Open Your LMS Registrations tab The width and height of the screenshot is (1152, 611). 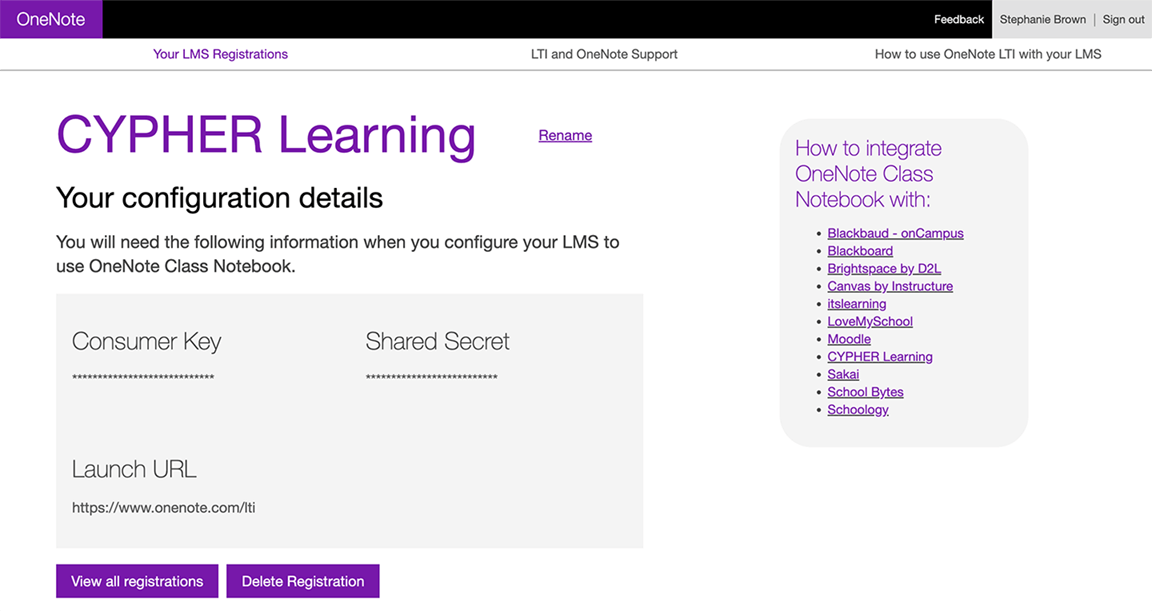[220, 54]
